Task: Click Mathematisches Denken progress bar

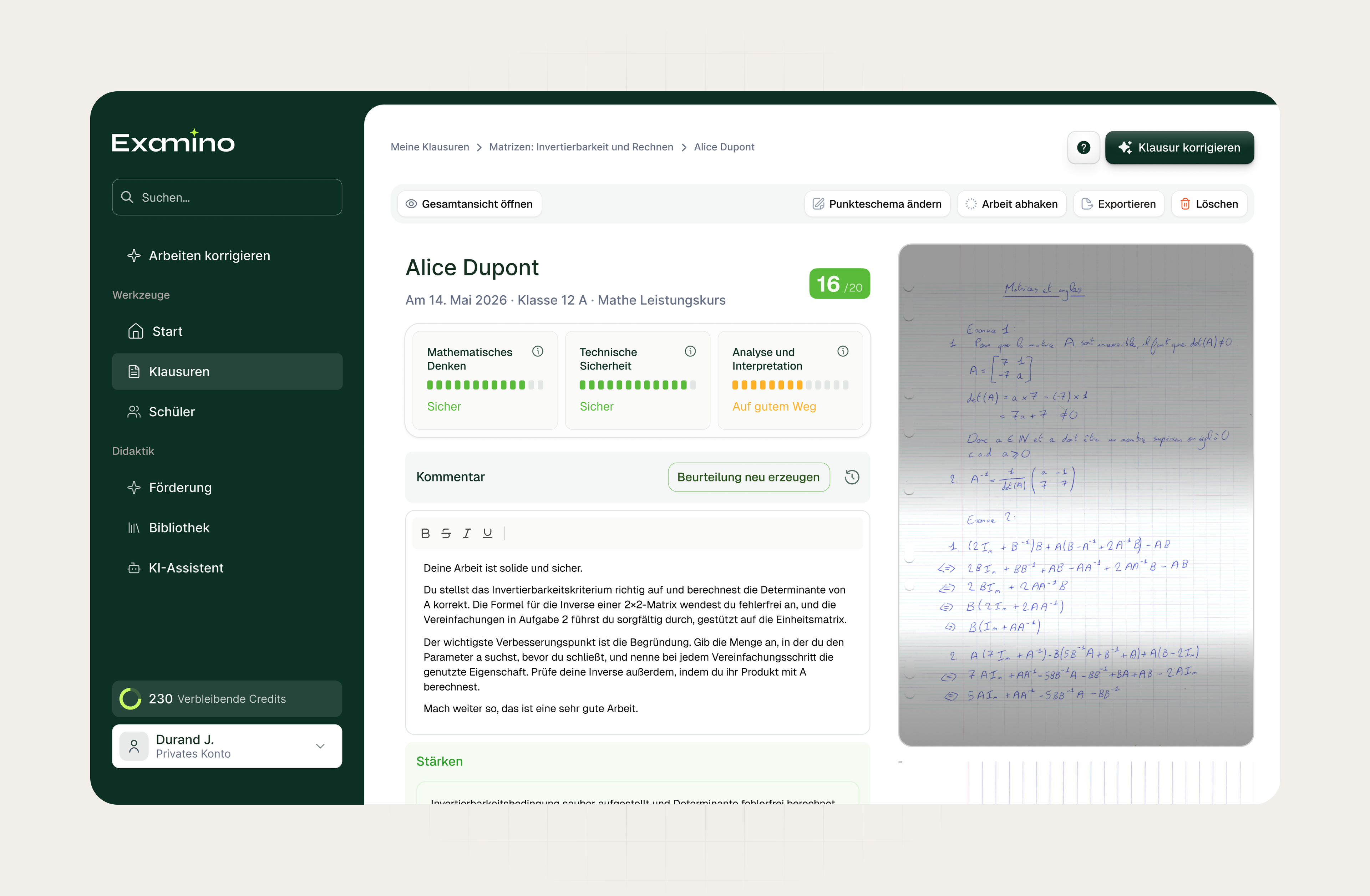Action: coord(485,385)
